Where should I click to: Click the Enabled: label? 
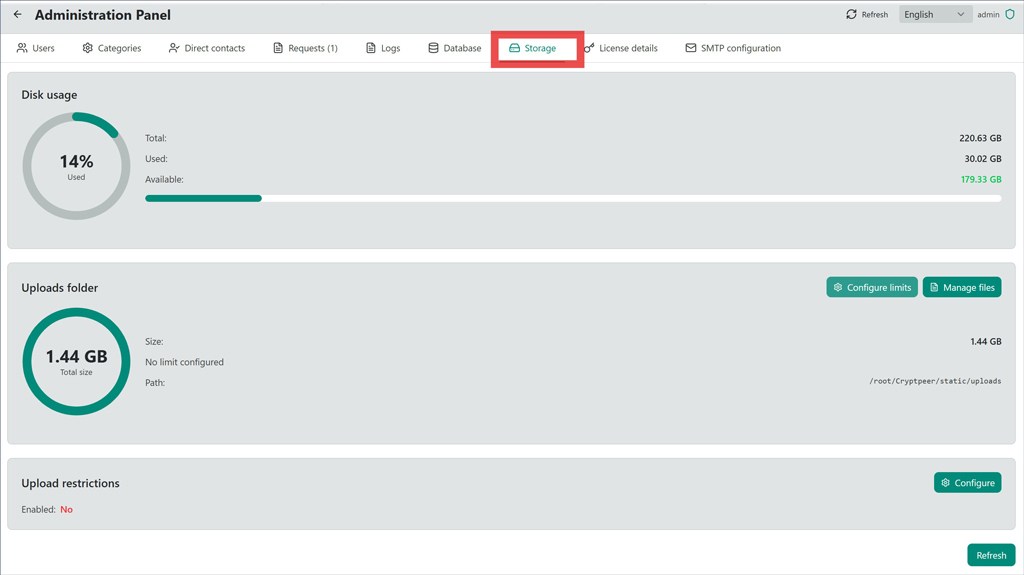coord(39,509)
